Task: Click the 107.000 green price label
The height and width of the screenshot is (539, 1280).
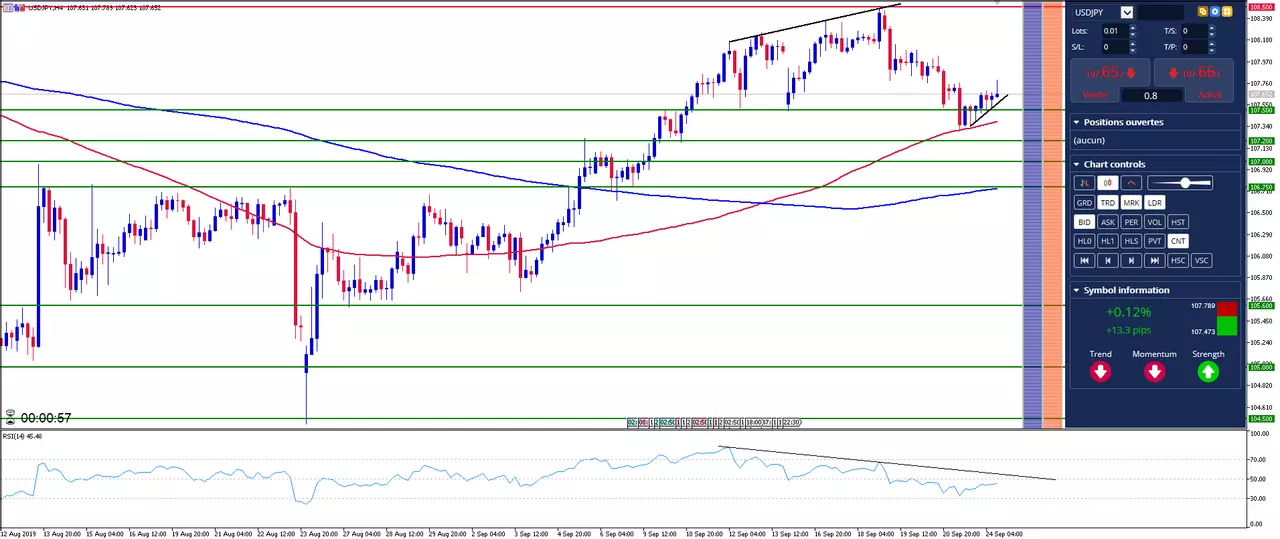Action: pyautogui.click(x=1260, y=161)
